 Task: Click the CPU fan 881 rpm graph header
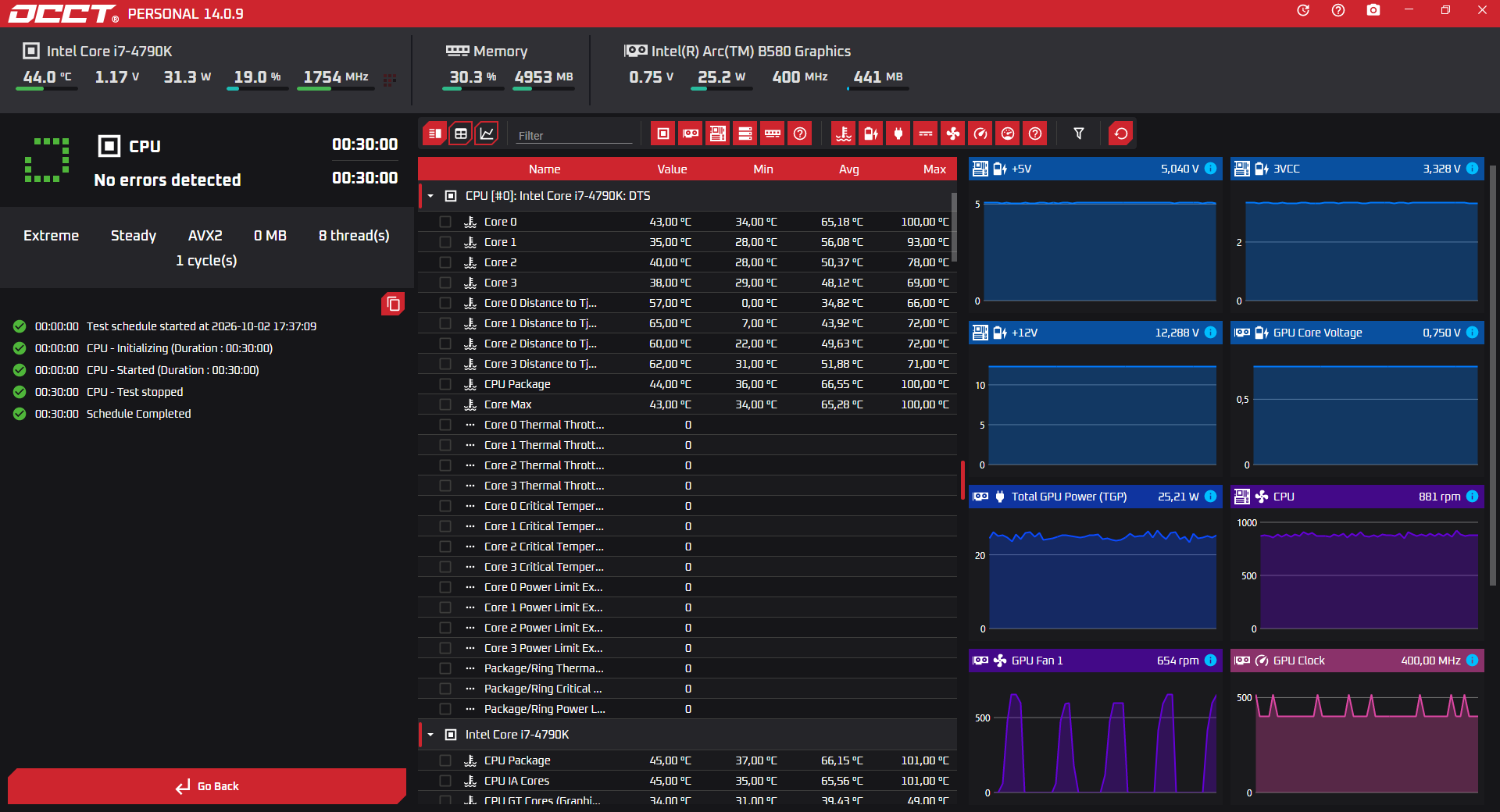tap(1357, 497)
